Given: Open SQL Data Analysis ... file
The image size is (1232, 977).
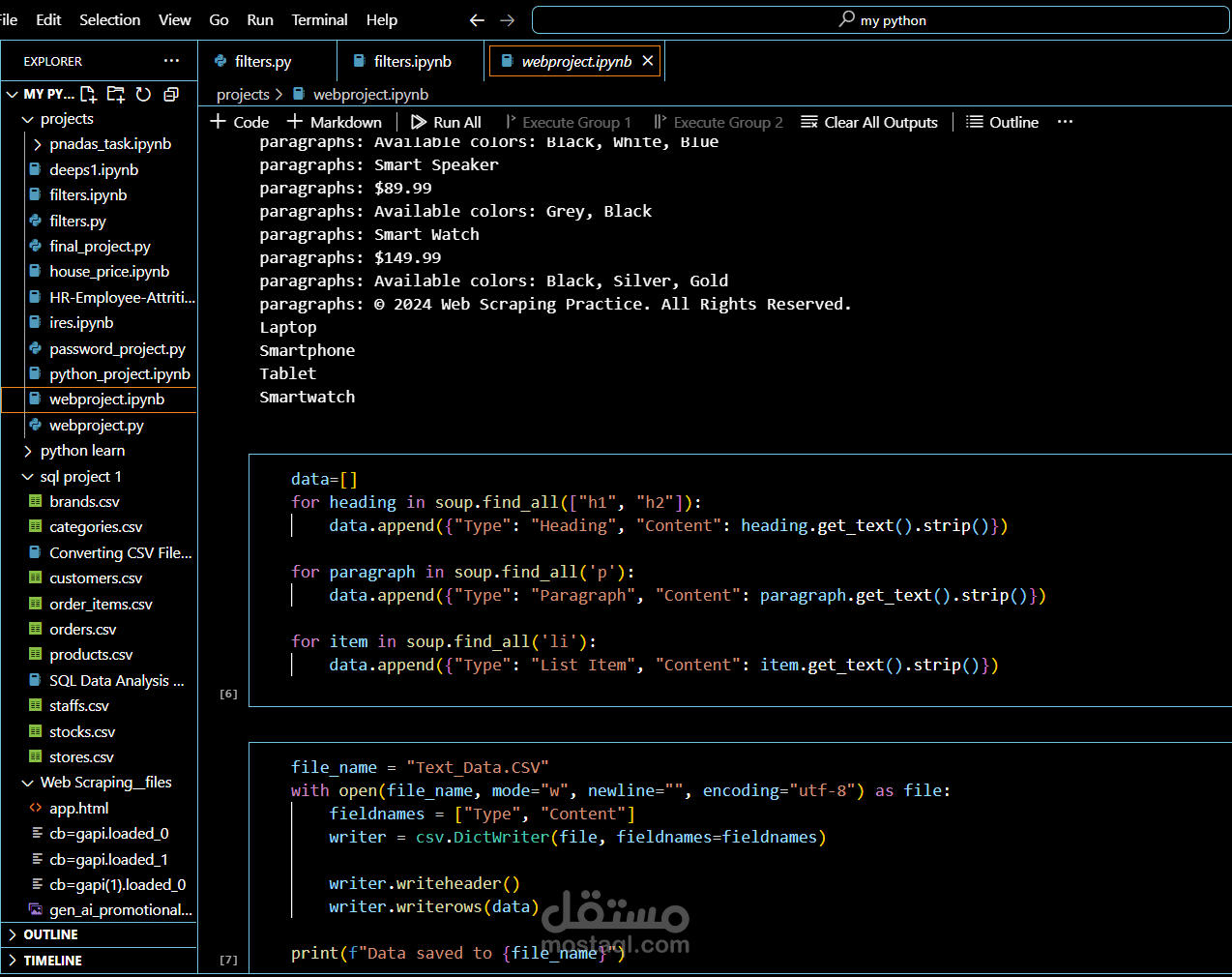Looking at the screenshot, I should tap(116, 681).
